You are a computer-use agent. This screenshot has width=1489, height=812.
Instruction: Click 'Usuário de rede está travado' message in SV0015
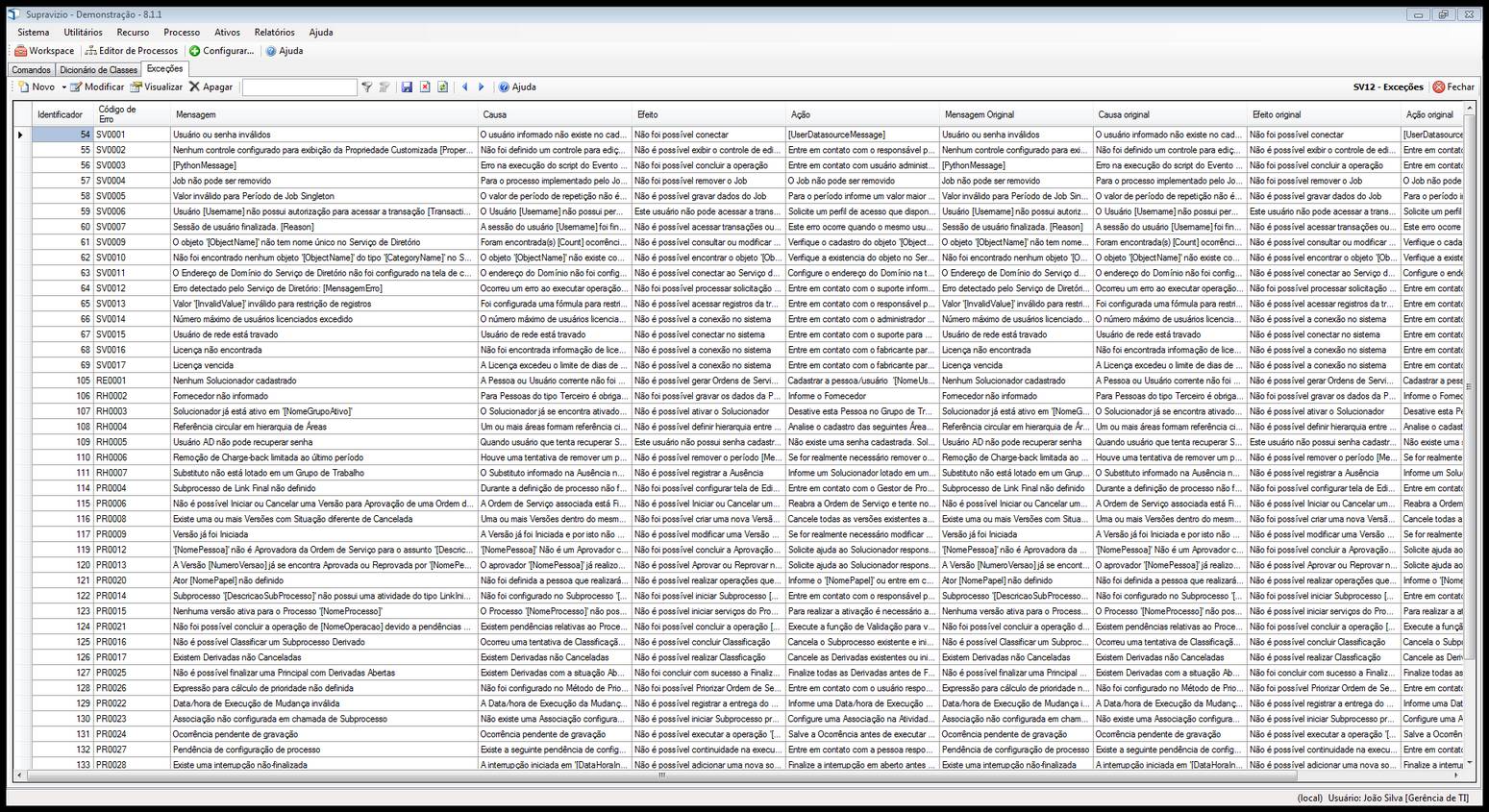[x=324, y=334]
